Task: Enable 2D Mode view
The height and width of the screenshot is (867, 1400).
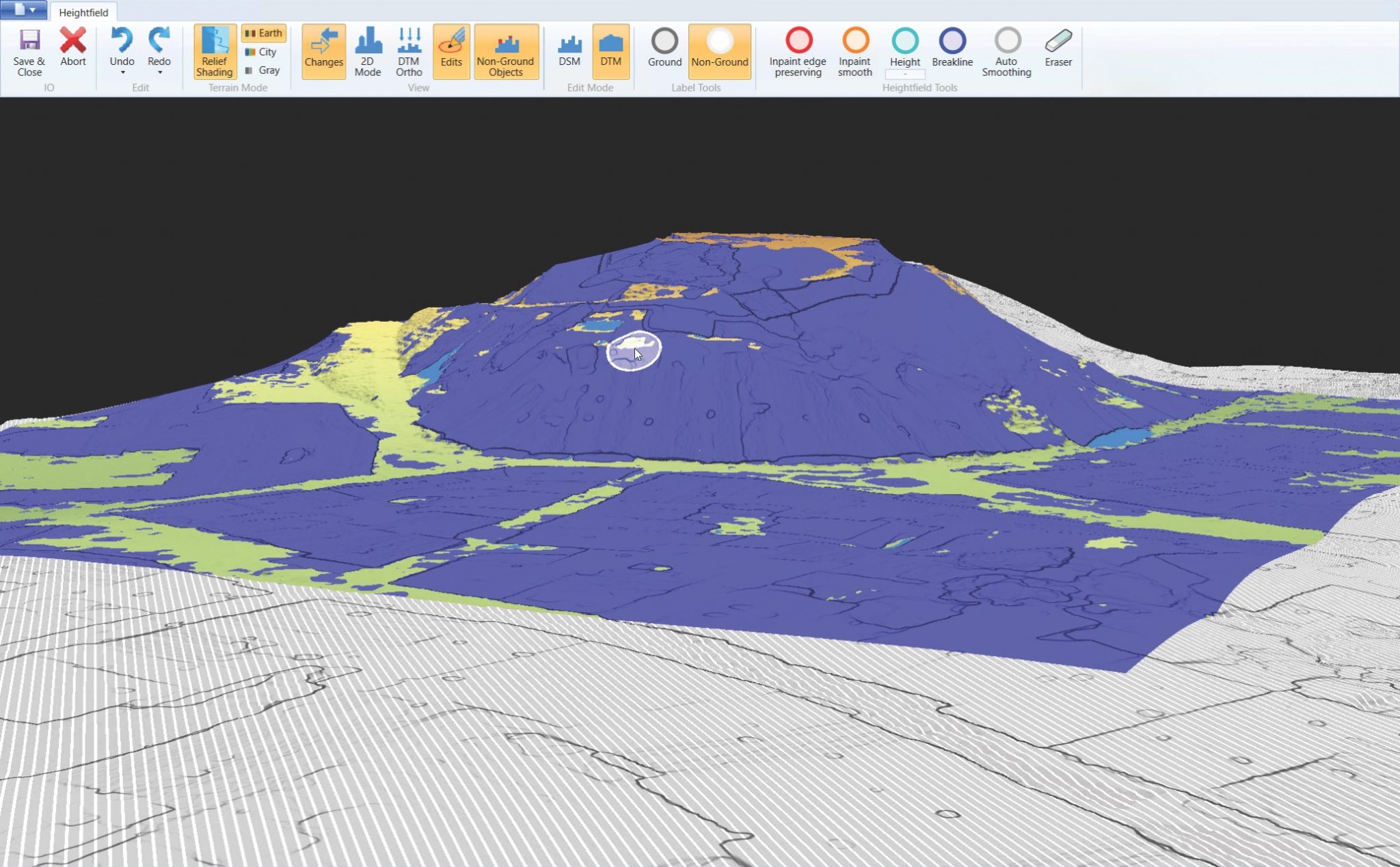Action: pos(368,51)
